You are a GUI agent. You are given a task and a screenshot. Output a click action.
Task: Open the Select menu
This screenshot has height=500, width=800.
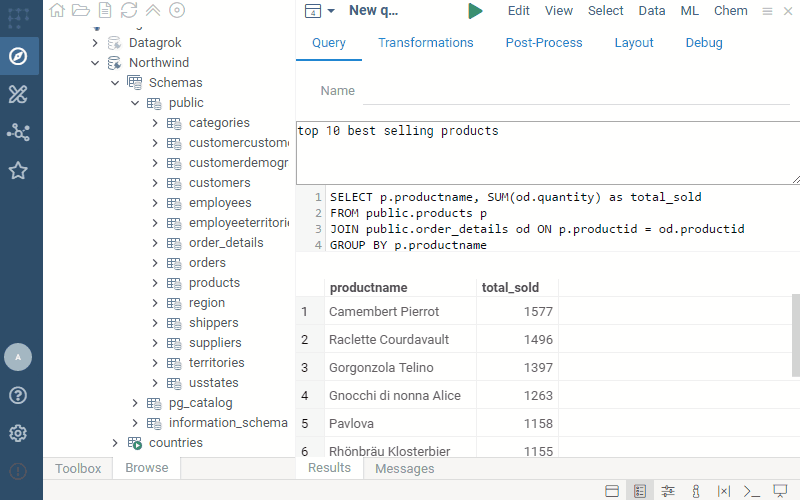pos(606,11)
